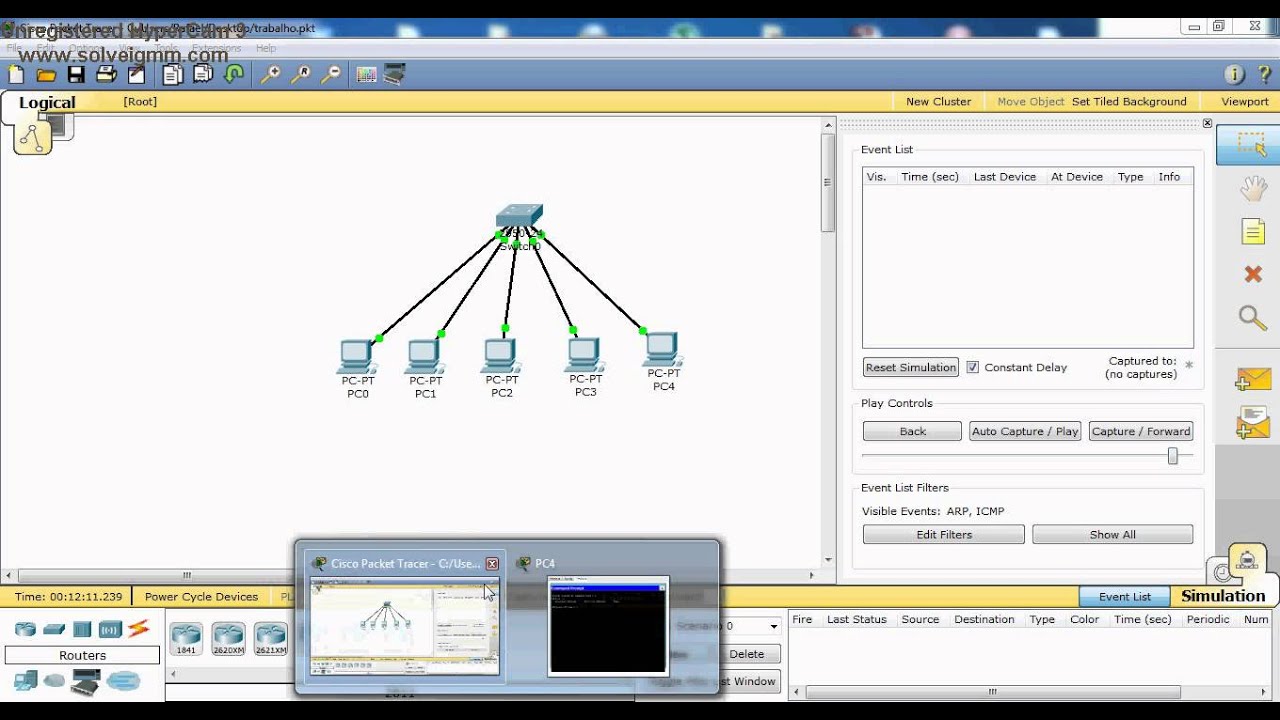Select the Routers device category icon

(25, 629)
